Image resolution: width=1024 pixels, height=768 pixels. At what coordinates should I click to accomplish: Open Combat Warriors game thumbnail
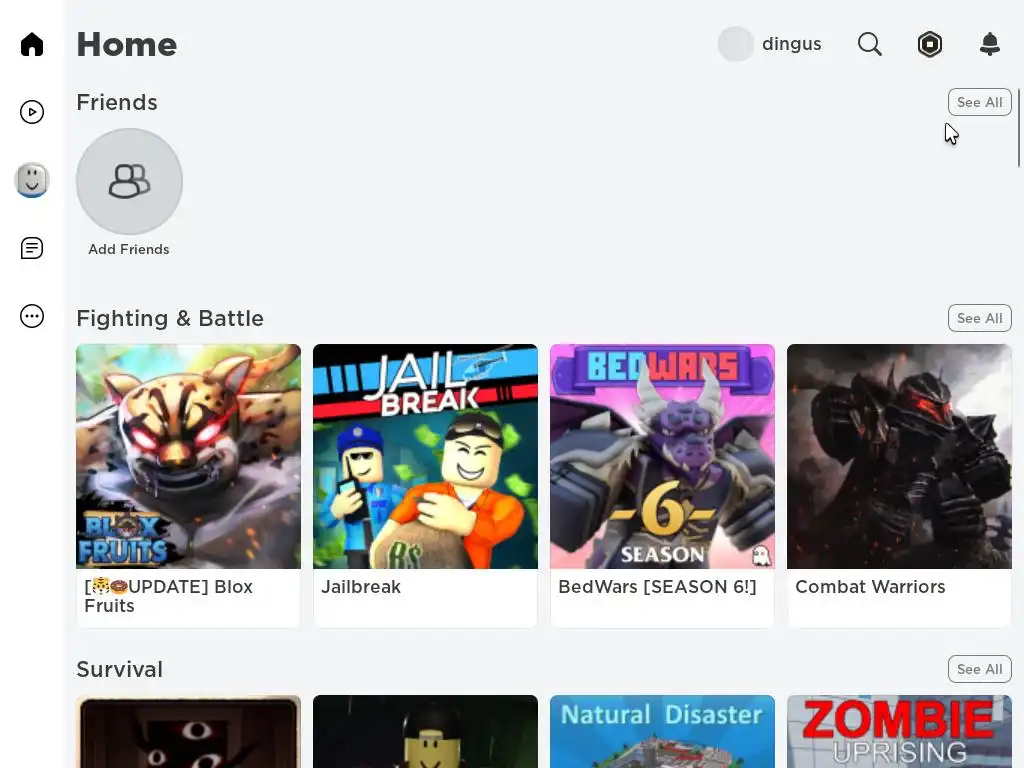(900, 456)
